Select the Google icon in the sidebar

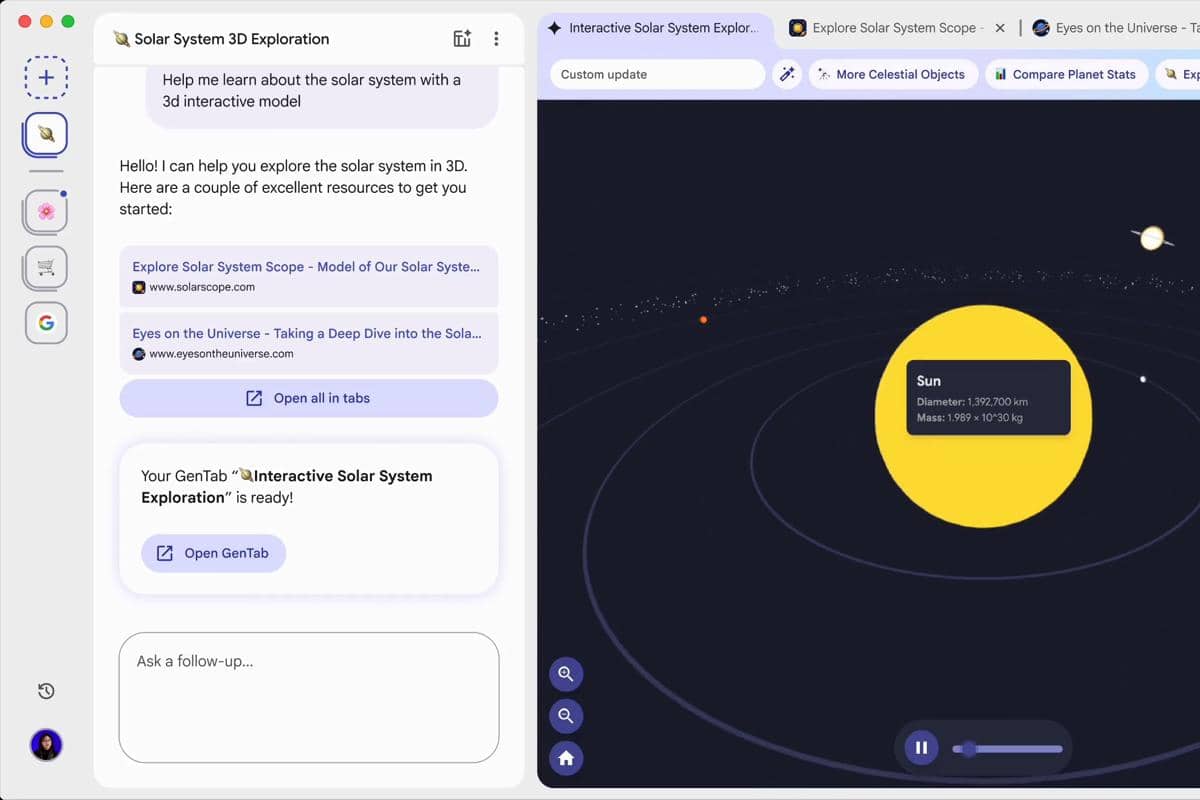coord(45,322)
